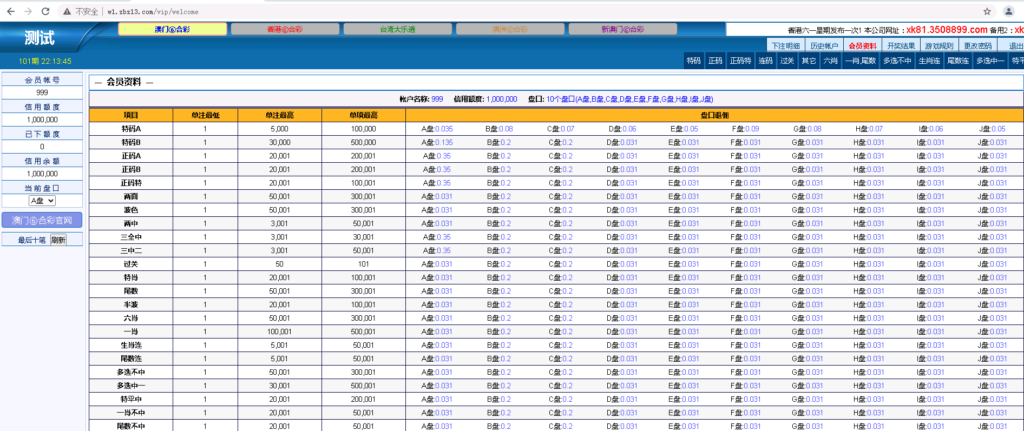Open the 历史帐户 menu item
This screenshot has width=1024, height=431.
click(823, 46)
